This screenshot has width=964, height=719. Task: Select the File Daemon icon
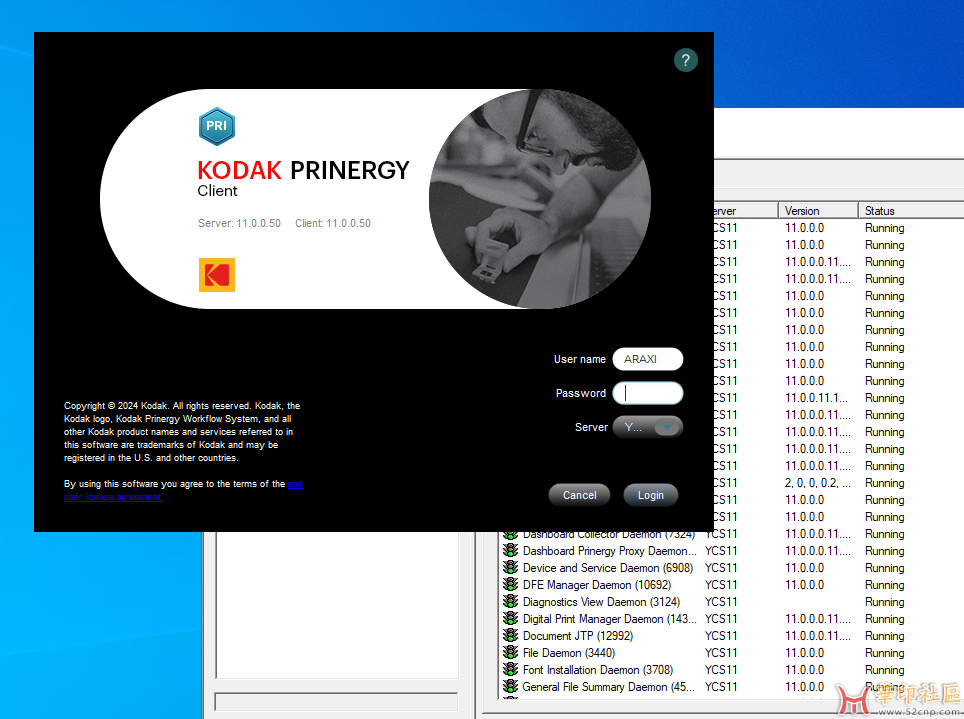point(510,653)
